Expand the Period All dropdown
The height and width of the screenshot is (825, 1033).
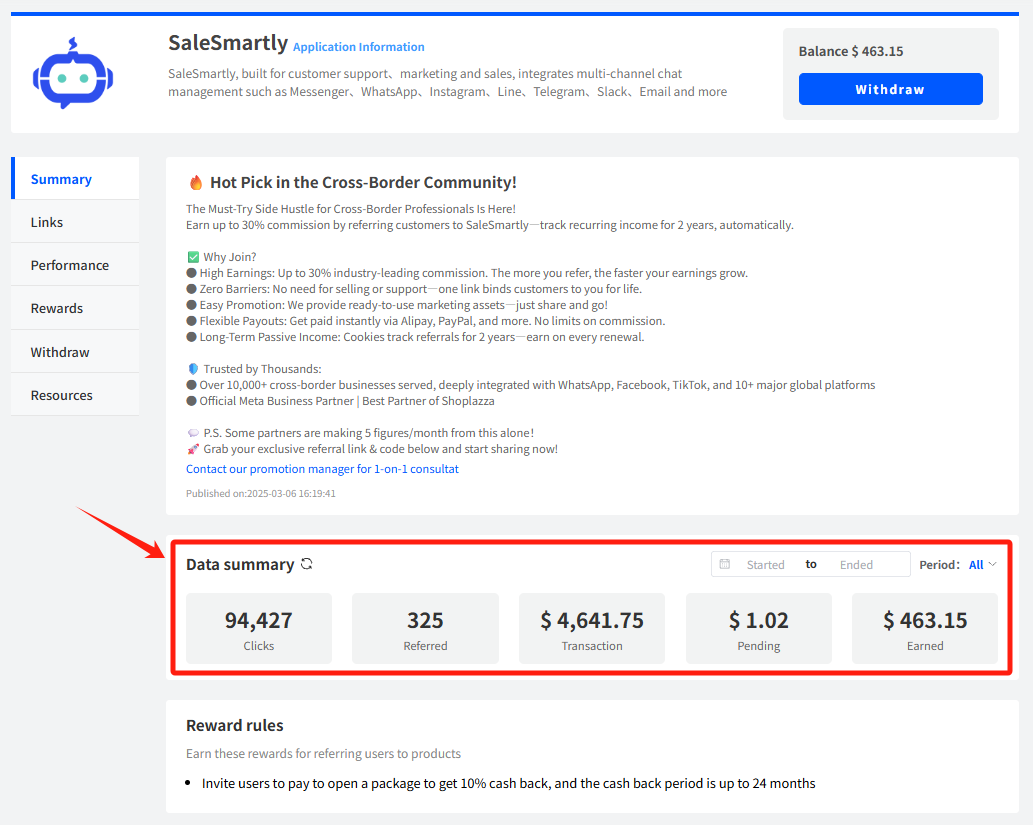point(982,564)
